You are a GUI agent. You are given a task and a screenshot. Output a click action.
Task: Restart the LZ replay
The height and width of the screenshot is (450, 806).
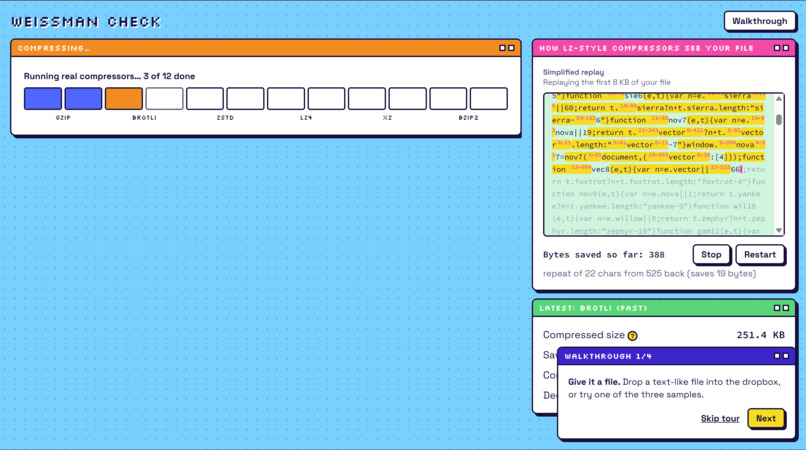point(759,255)
